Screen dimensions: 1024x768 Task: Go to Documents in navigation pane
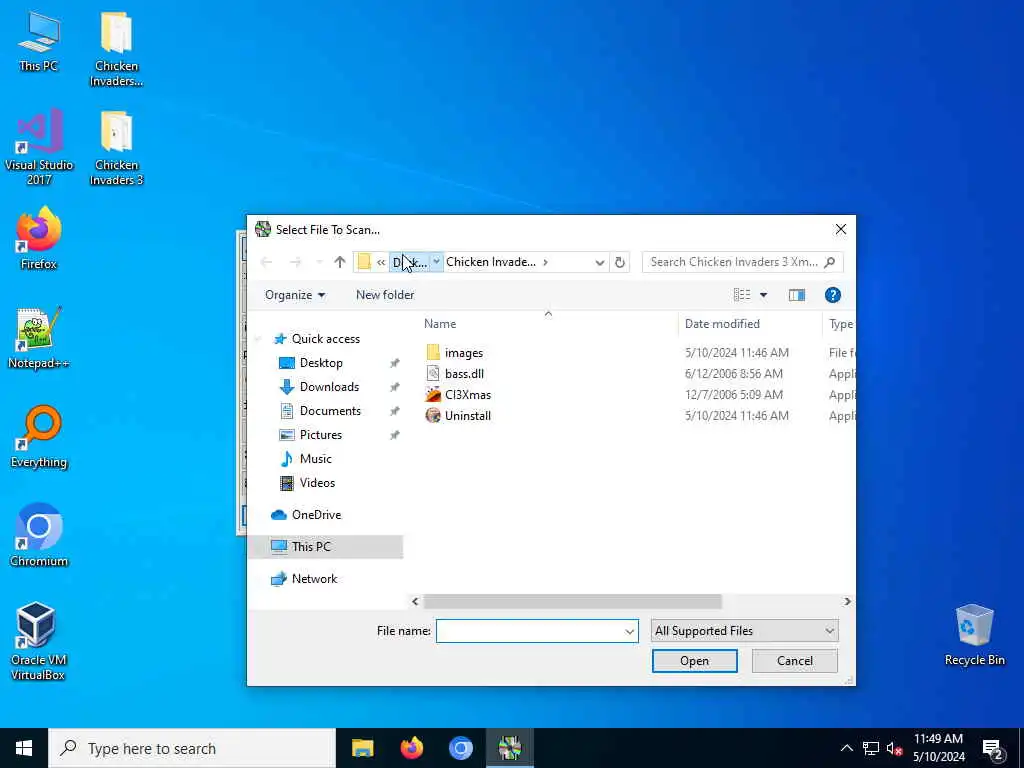pyautogui.click(x=330, y=411)
